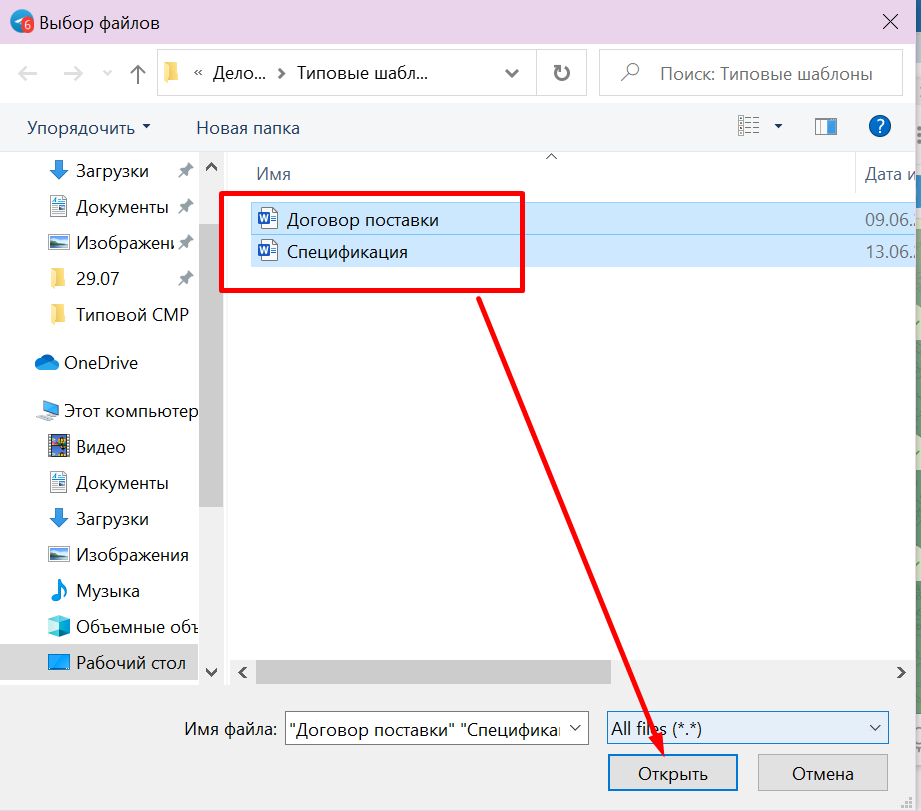Image resolution: width=921 pixels, height=811 pixels.
Task: Toggle the preview pane
Action: pyautogui.click(x=825, y=126)
